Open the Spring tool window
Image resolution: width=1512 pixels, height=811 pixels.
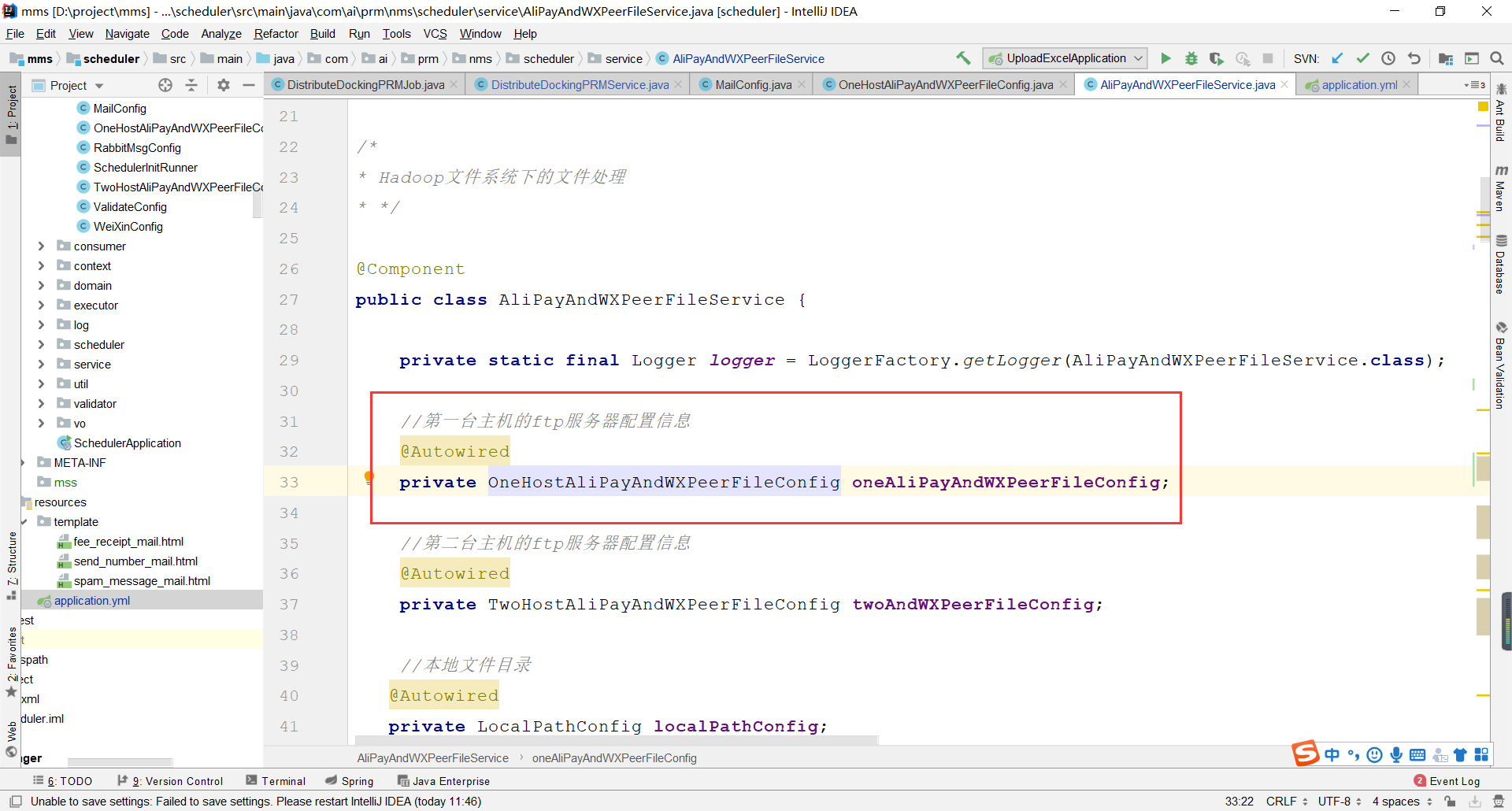click(x=350, y=781)
